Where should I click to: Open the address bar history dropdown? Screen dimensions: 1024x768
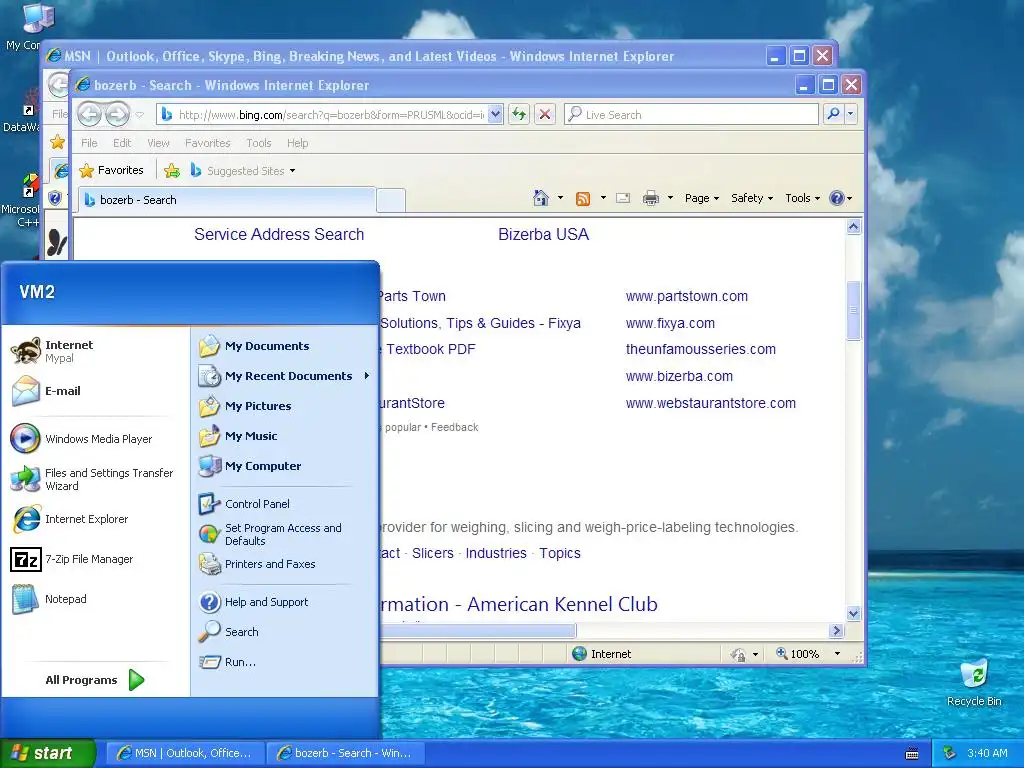[496, 114]
